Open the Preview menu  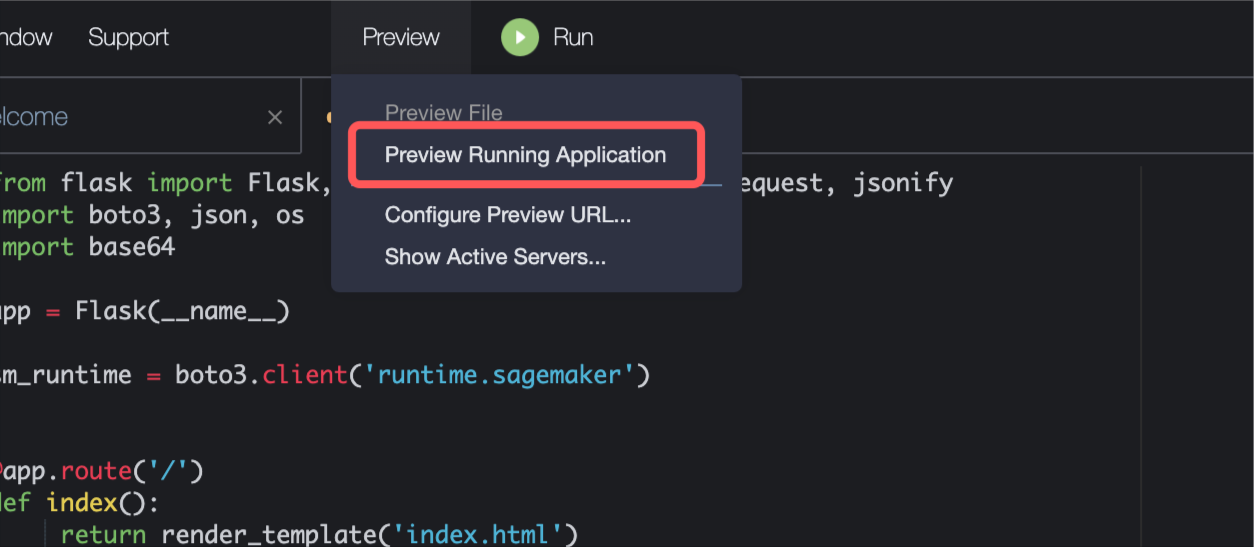[401, 38]
